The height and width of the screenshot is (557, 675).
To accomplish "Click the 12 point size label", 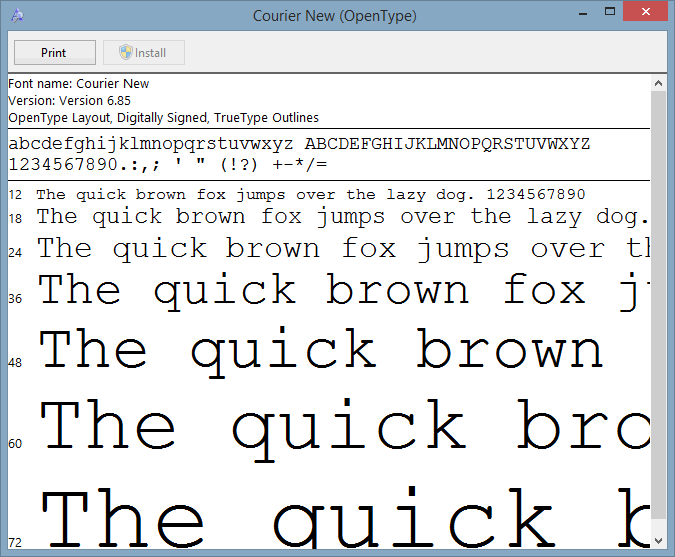I will [15, 195].
